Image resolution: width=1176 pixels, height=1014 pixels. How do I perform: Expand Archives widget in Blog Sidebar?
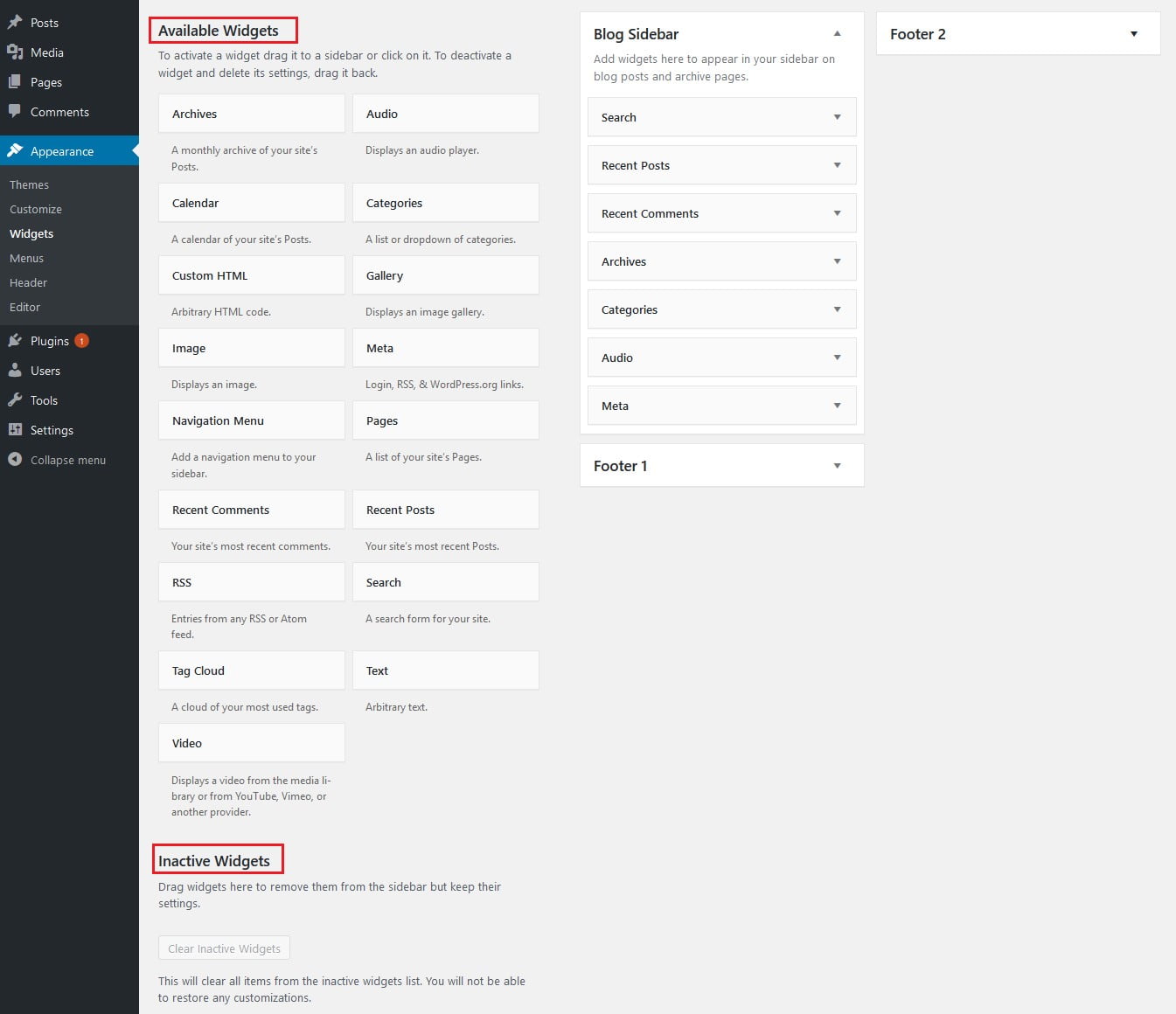click(x=837, y=261)
